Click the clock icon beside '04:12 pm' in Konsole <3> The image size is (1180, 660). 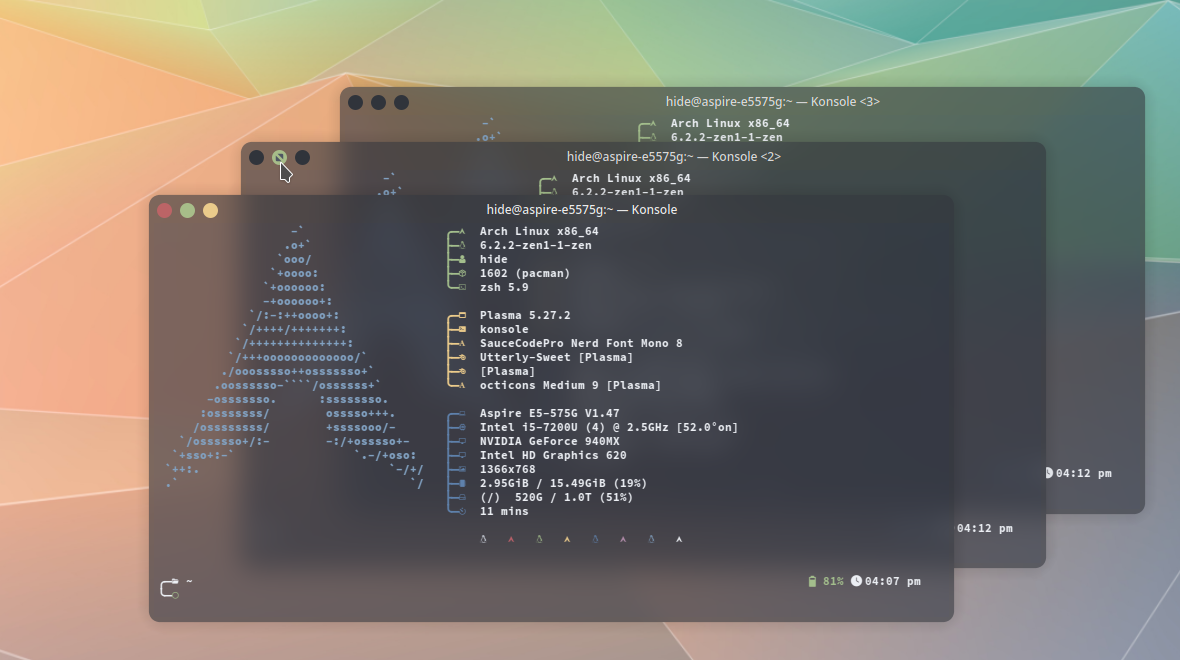1048,473
